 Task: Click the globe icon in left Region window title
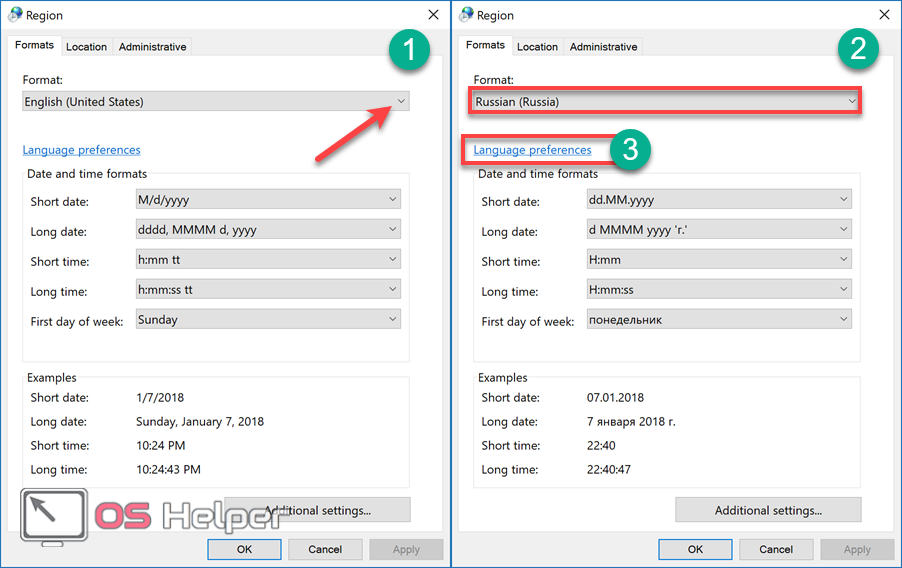(x=14, y=15)
